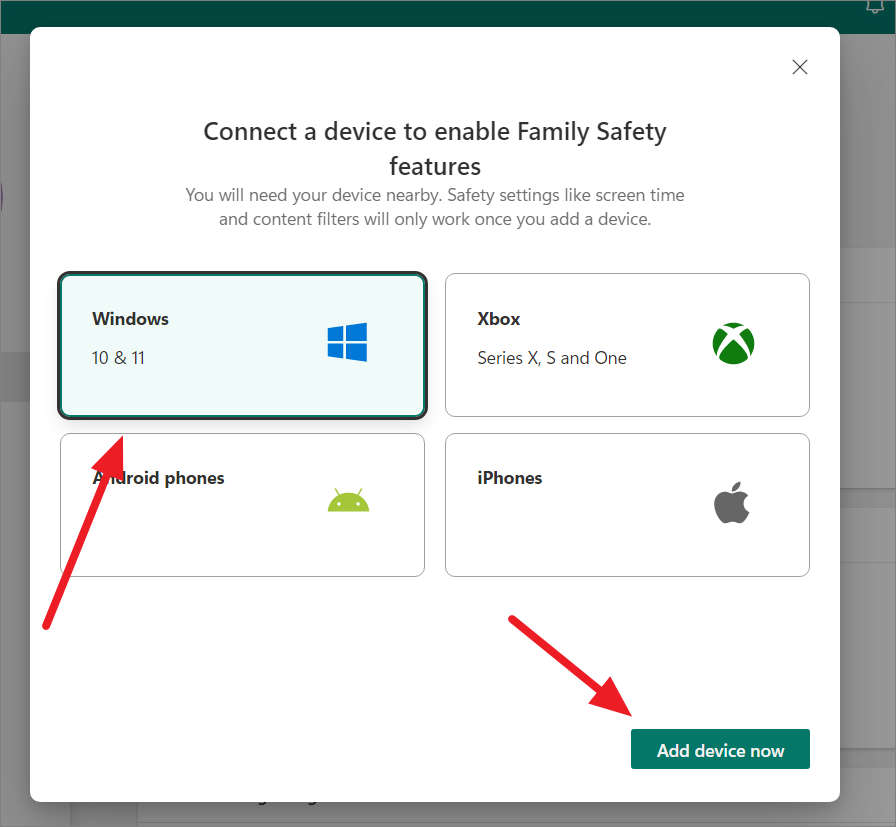Click the notification bell in the top bar
The height and width of the screenshot is (827, 896).
coord(874,6)
